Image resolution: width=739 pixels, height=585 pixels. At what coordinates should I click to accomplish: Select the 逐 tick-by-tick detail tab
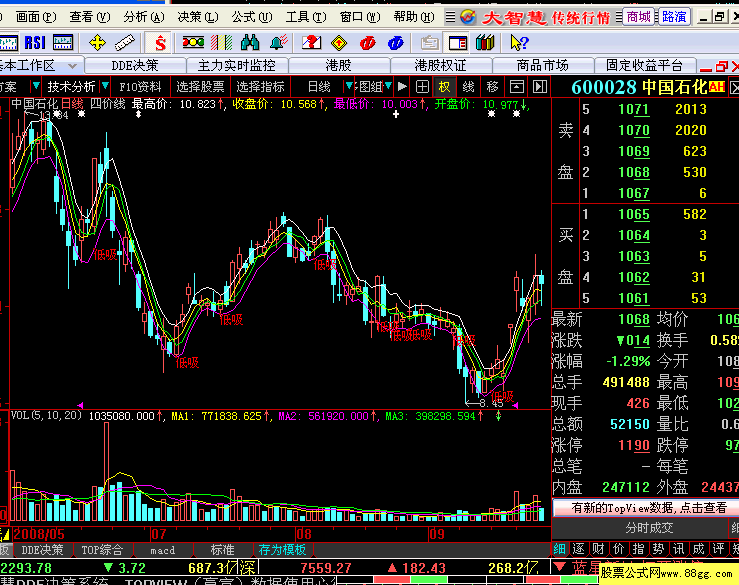pyautogui.click(x=578, y=549)
